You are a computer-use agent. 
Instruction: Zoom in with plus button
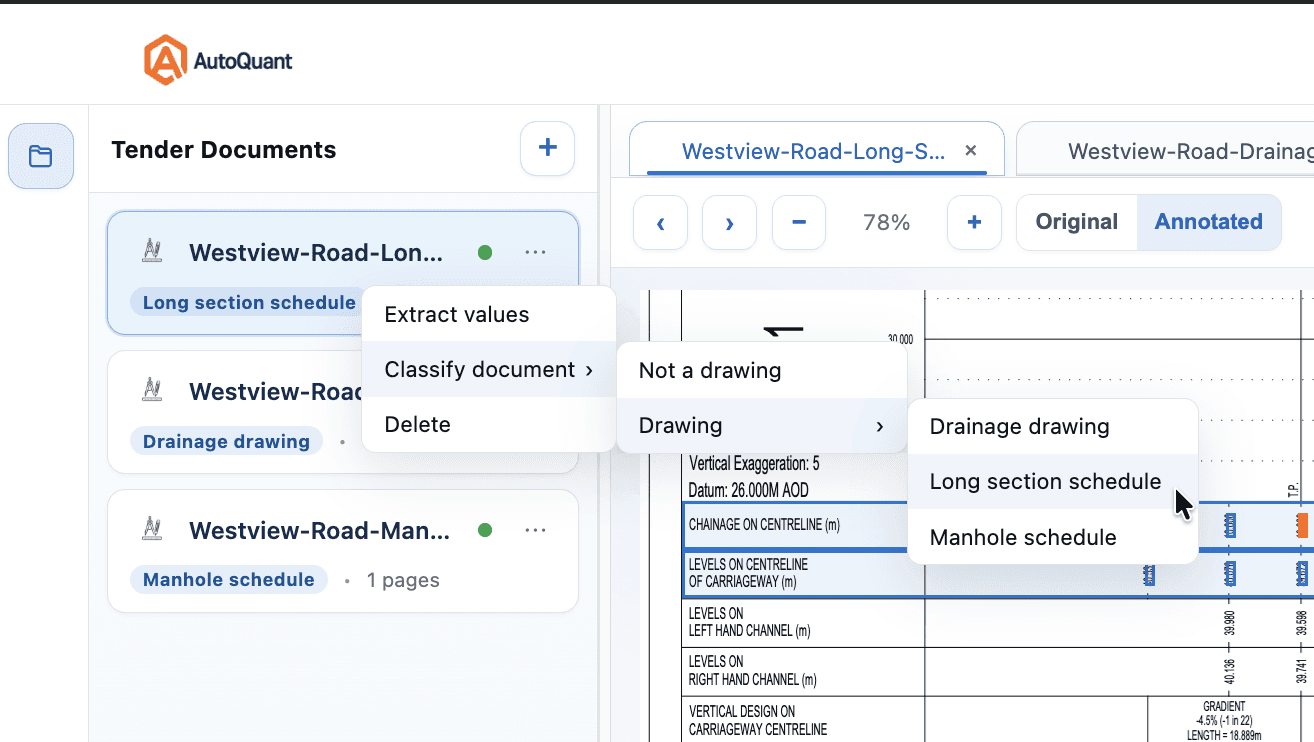[x=974, y=222]
